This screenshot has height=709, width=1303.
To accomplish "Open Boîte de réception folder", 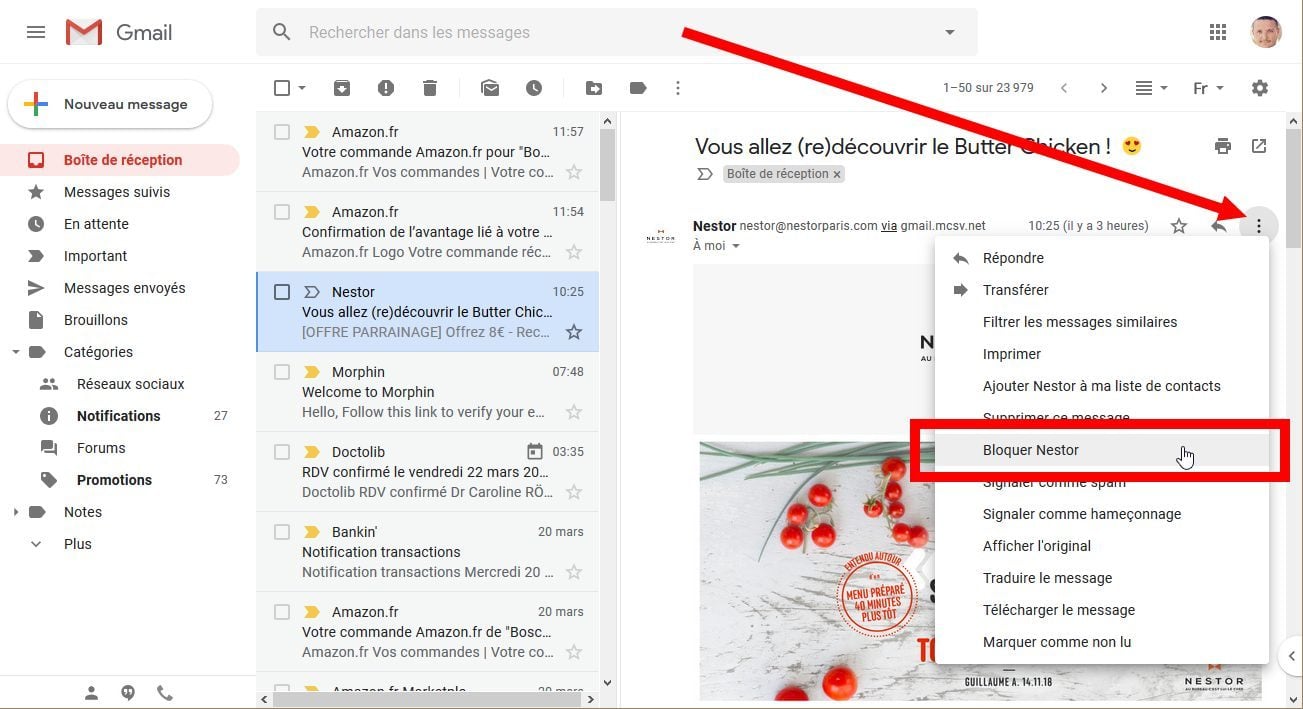I will 120,160.
